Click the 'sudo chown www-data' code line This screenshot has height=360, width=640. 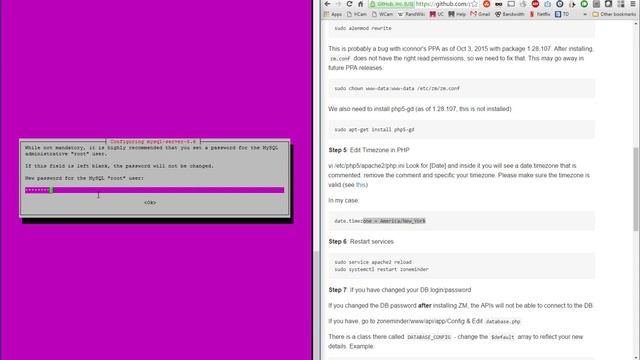click(397, 88)
